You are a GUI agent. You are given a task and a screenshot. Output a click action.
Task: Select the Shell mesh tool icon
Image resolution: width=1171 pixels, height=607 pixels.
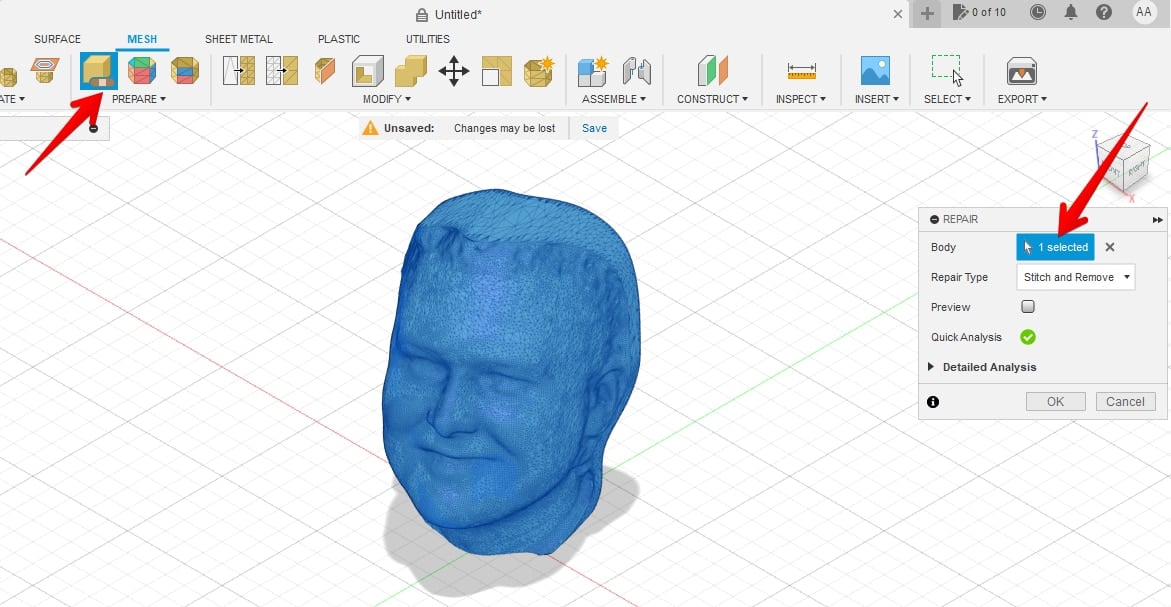[x=367, y=71]
